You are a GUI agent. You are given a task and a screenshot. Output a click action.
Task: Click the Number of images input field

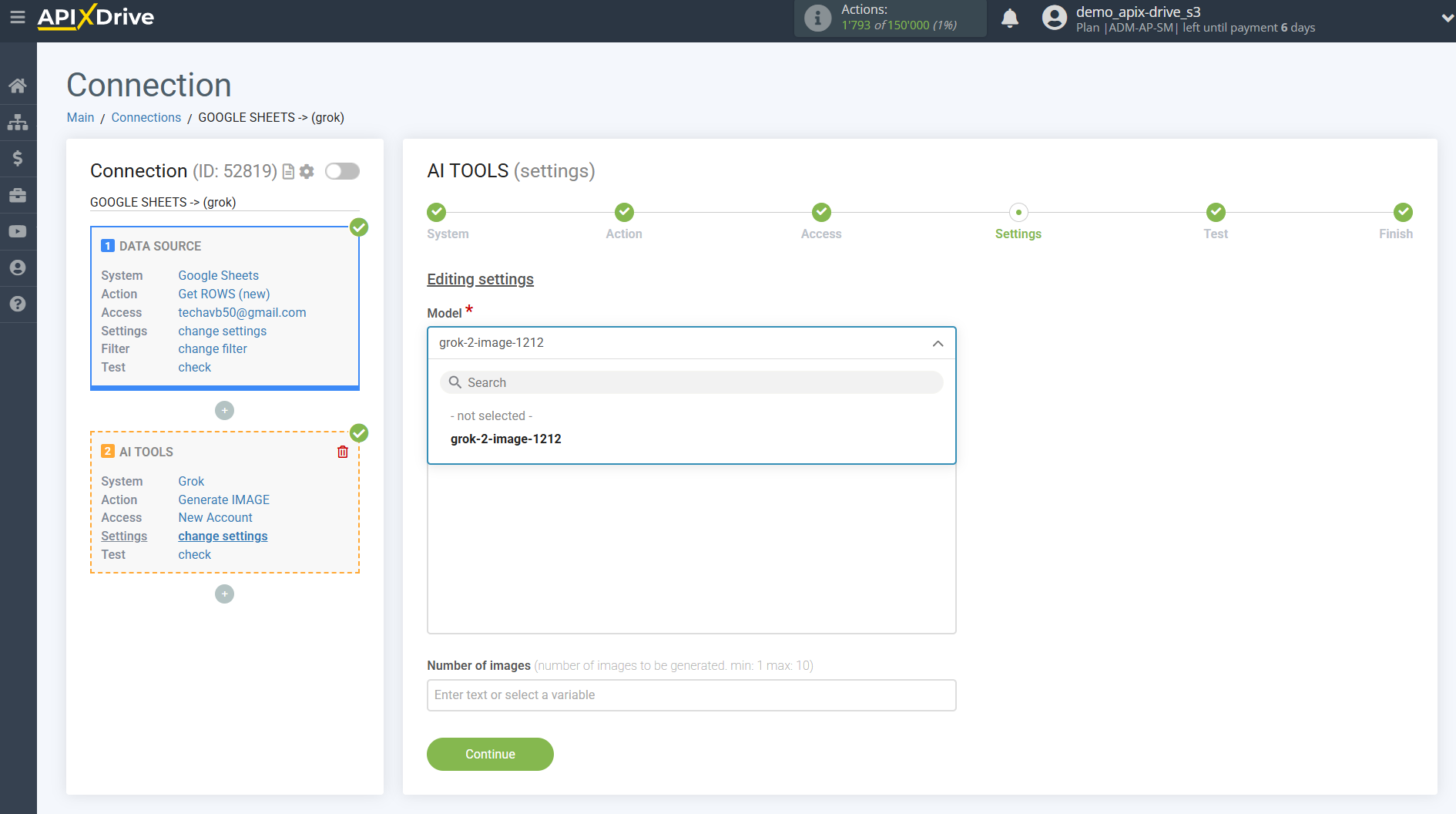tap(691, 695)
